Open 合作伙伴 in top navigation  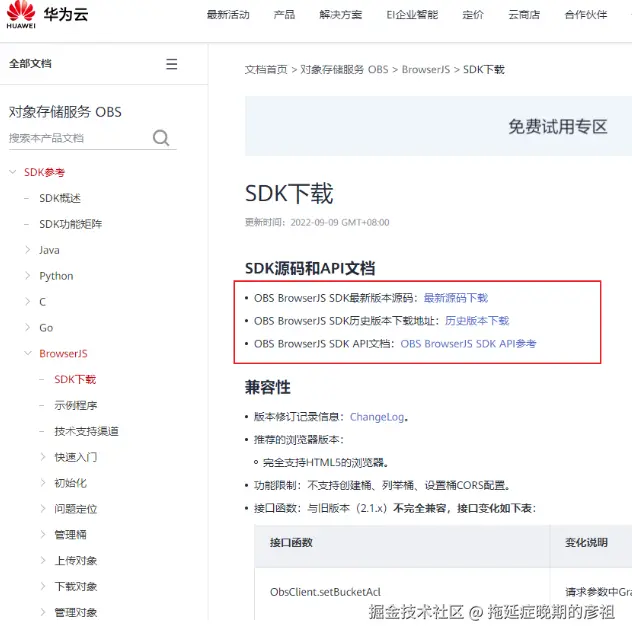[x=586, y=15]
